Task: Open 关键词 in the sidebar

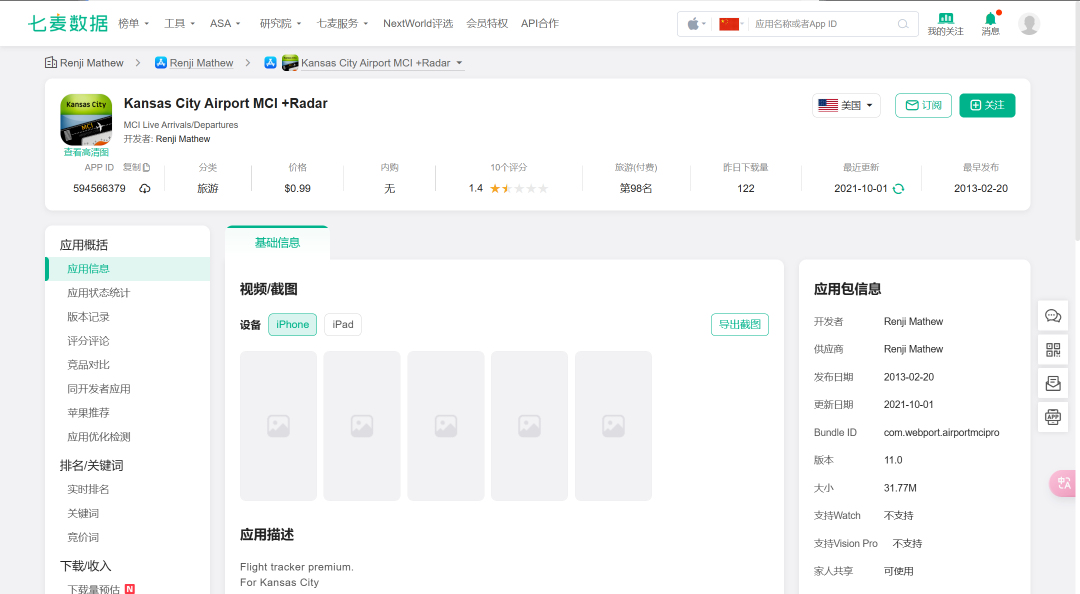Action: [x=83, y=513]
